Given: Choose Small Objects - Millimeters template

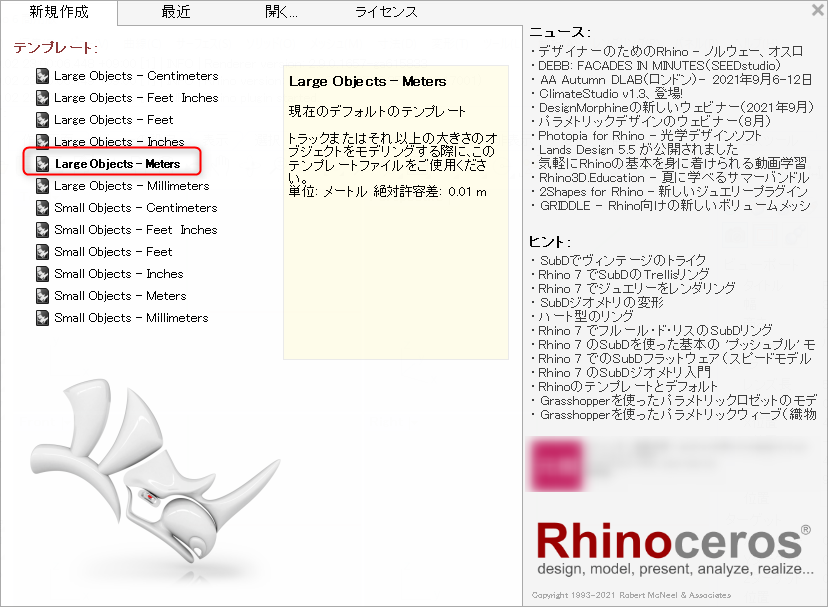Looking at the screenshot, I should (131, 318).
